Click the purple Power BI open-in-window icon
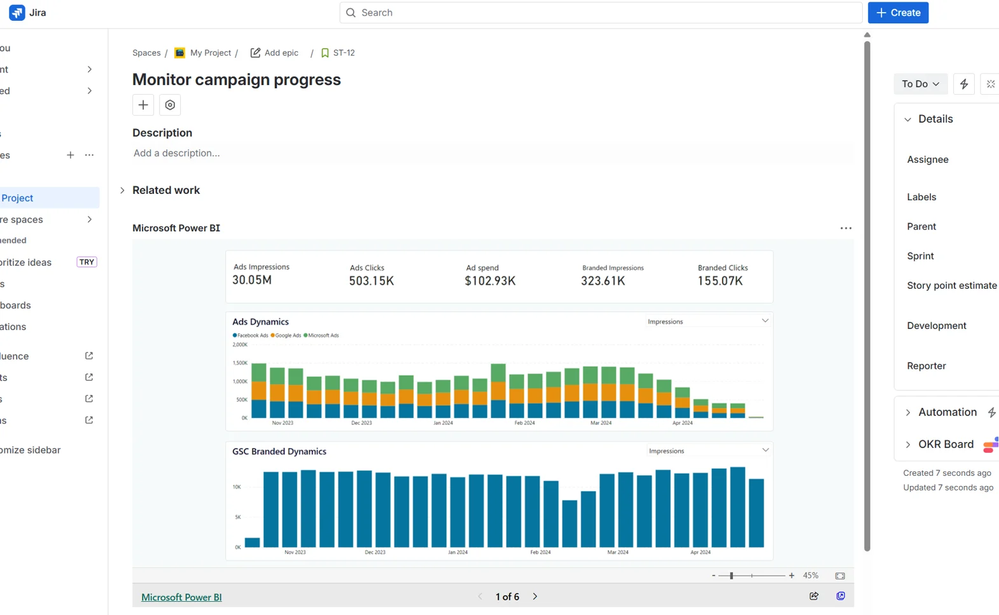 coord(840,596)
